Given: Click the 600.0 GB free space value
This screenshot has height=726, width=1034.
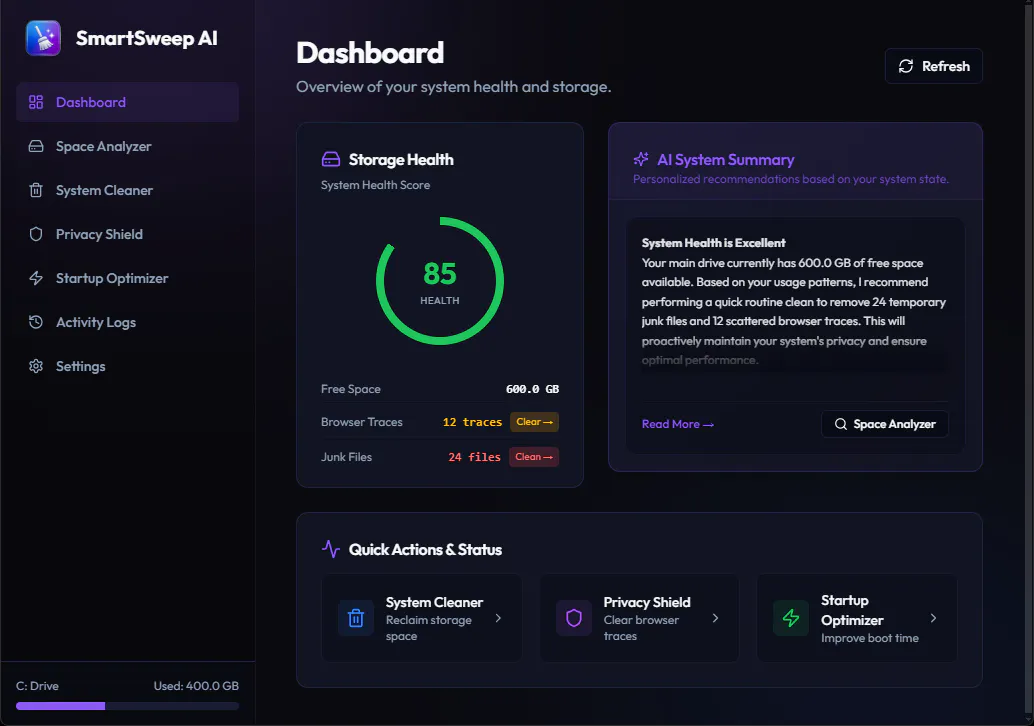Looking at the screenshot, I should [532, 389].
